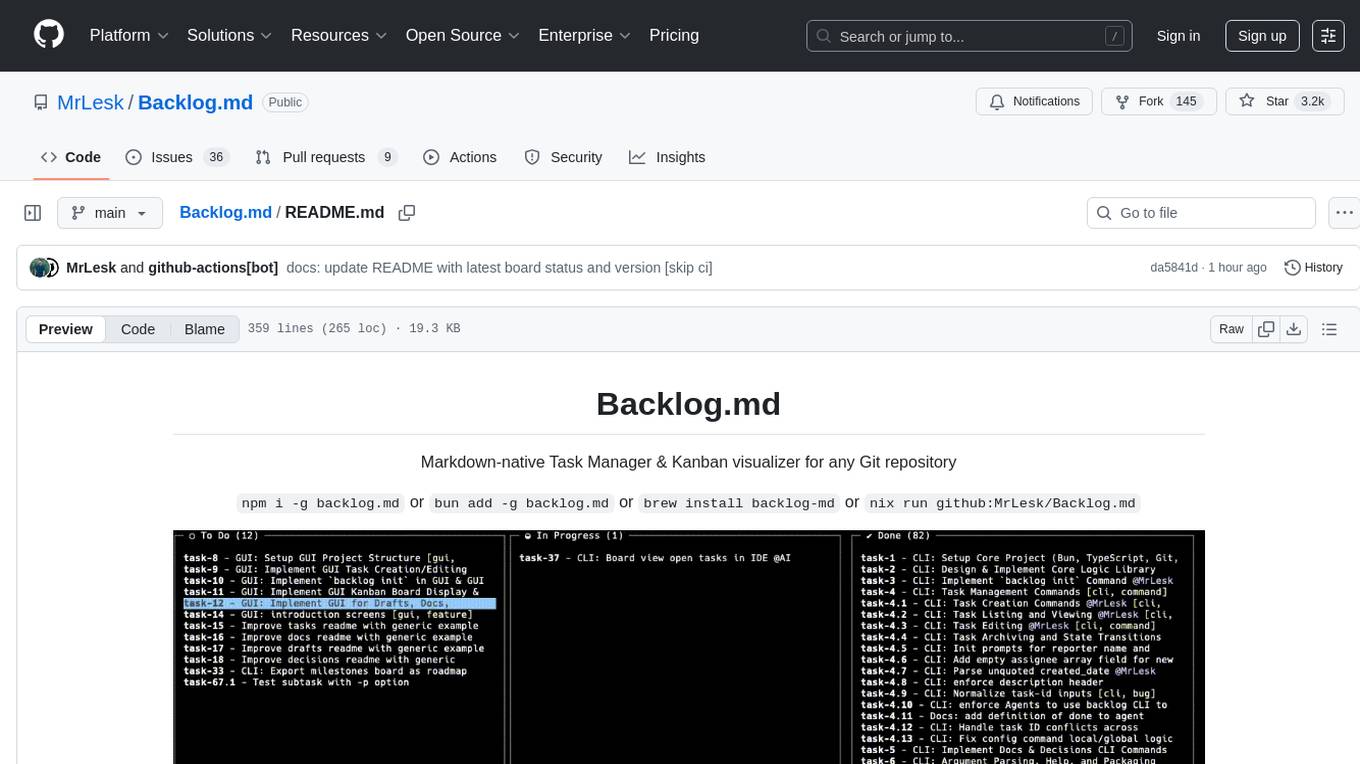Open the Raw file view
The image size is (1360, 764).
tap(1231, 329)
